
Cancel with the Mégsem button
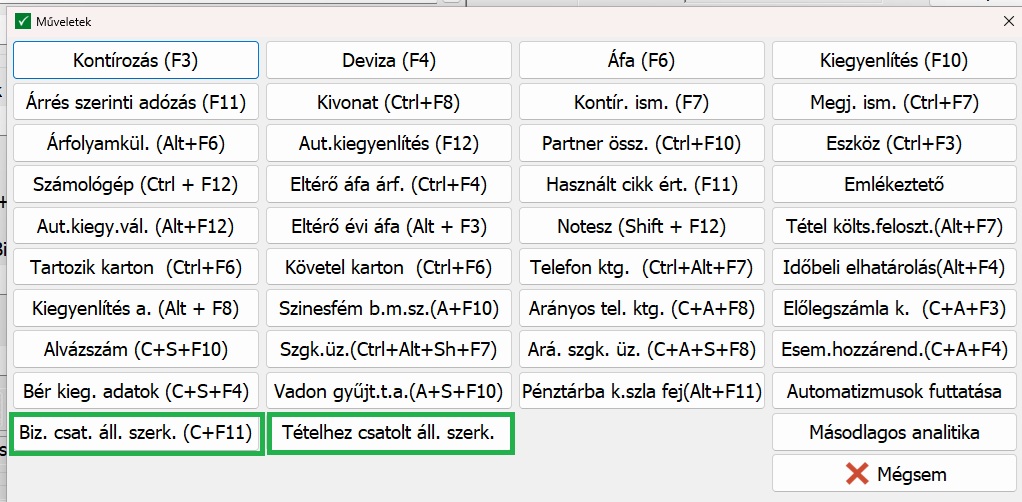point(894,474)
